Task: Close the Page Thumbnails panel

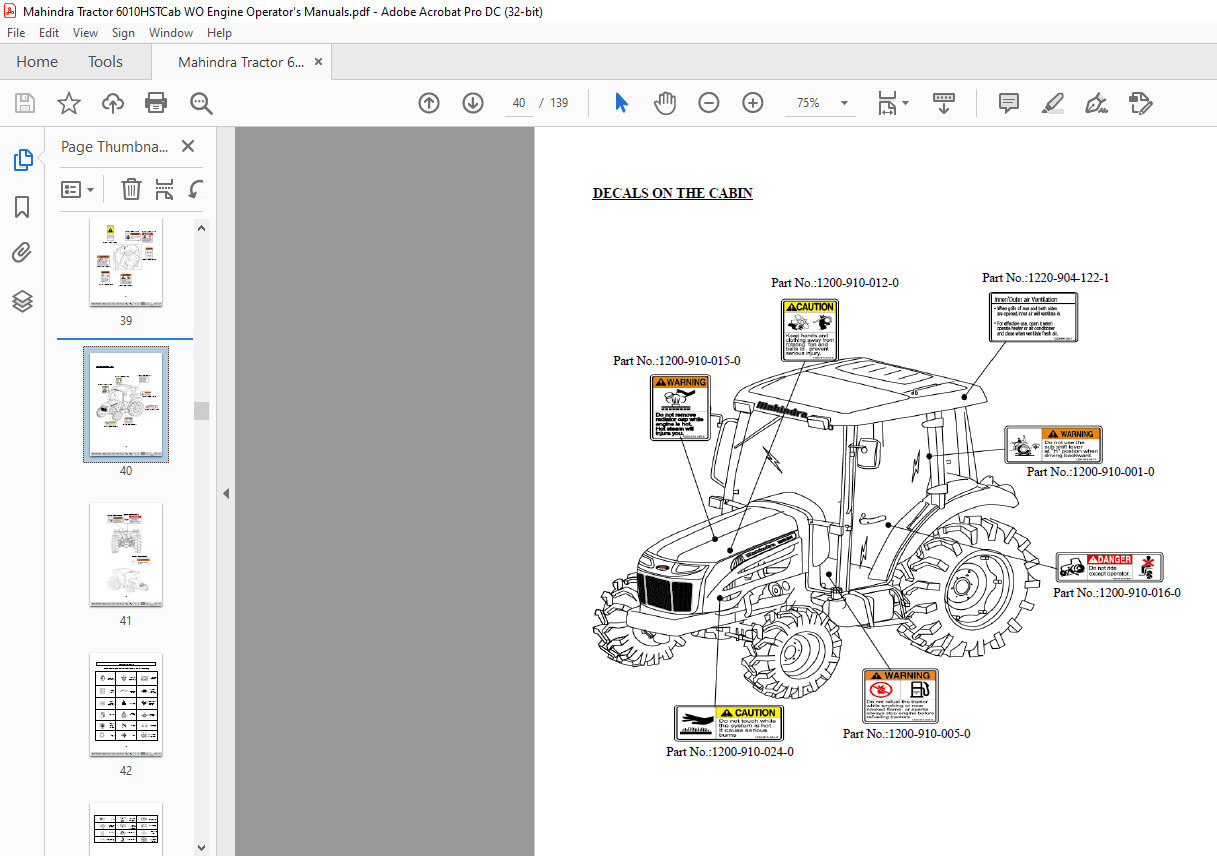Action: 187,146
